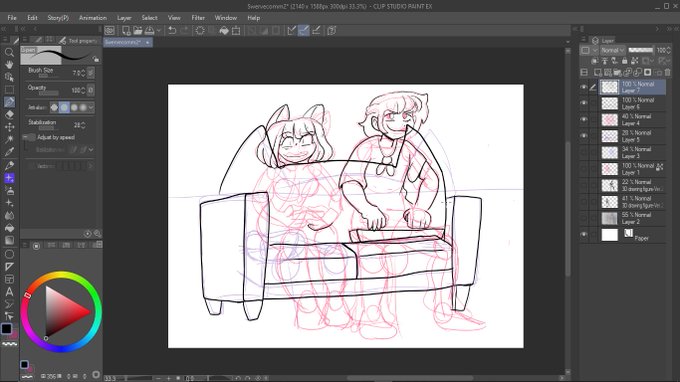Image resolution: width=680 pixels, height=382 pixels.
Task: Open Opacity dynamics button
Action: pos(91,90)
